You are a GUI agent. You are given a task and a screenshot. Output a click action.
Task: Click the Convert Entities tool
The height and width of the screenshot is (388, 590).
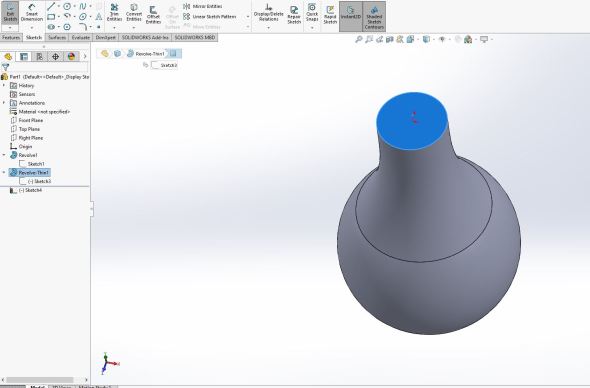click(x=134, y=12)
